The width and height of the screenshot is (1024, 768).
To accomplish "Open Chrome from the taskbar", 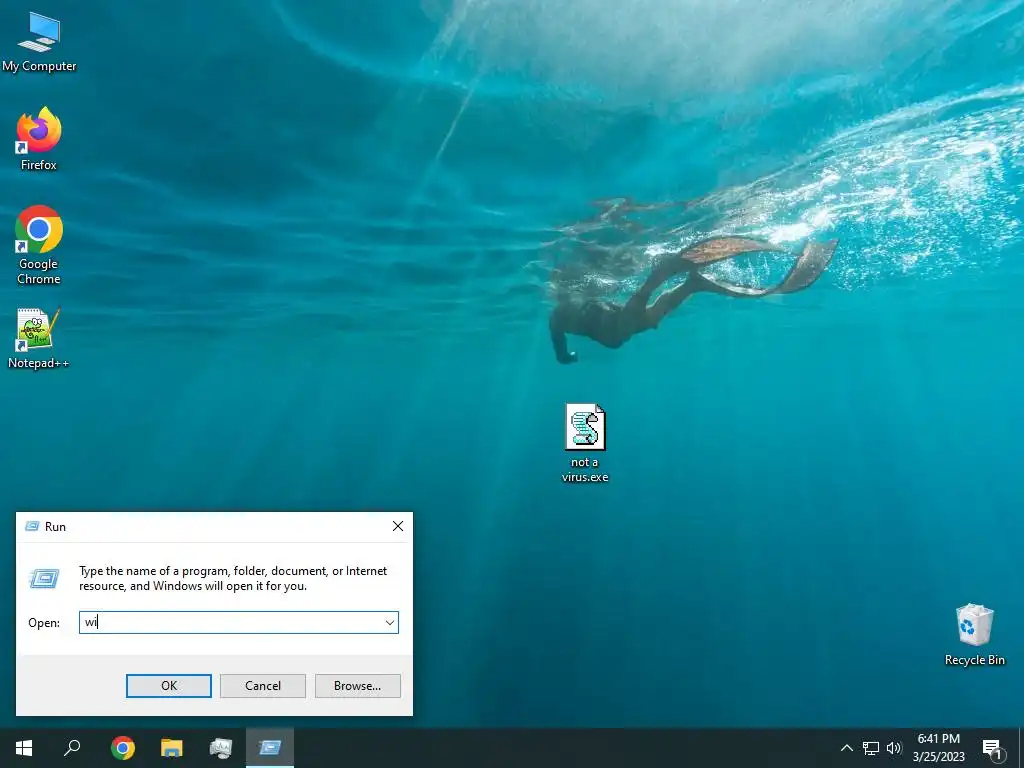I will click(122, 748).
